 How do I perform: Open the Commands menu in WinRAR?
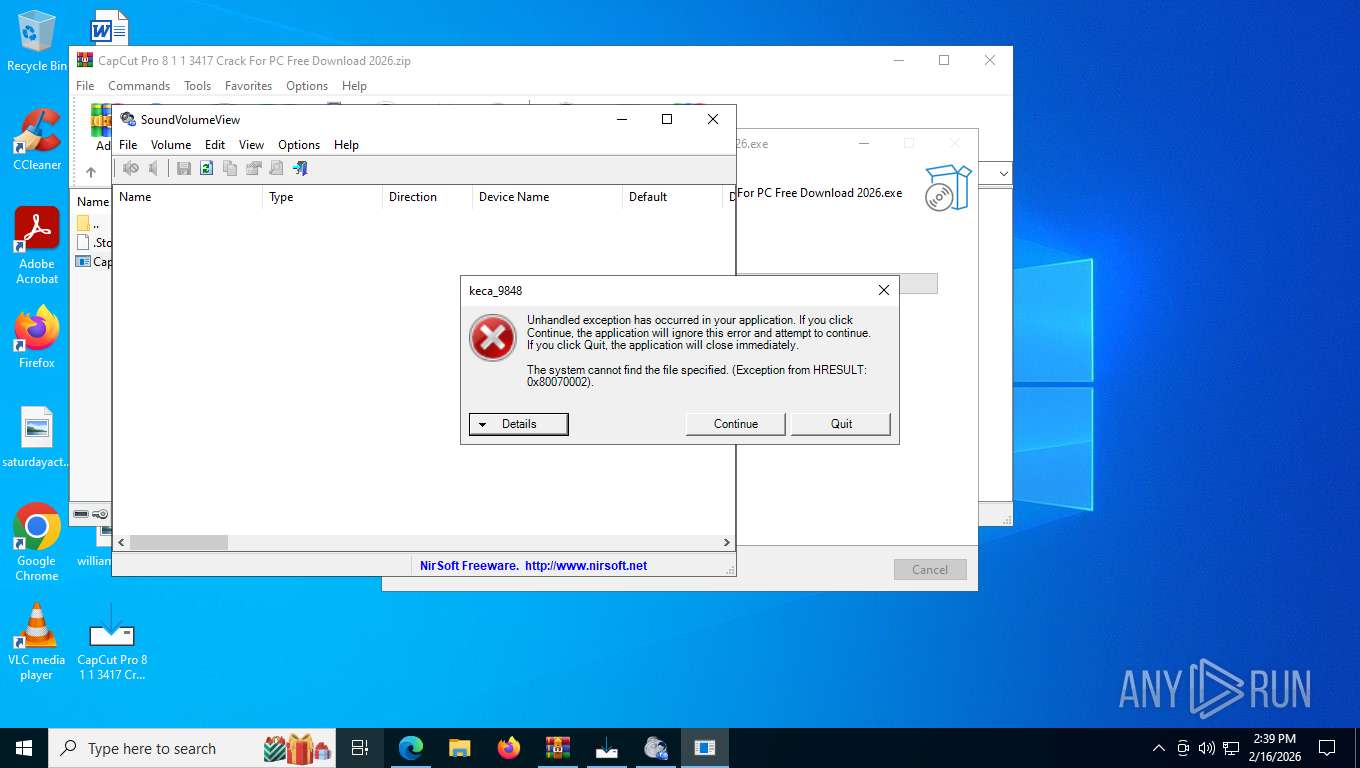(x=139, y=86)
